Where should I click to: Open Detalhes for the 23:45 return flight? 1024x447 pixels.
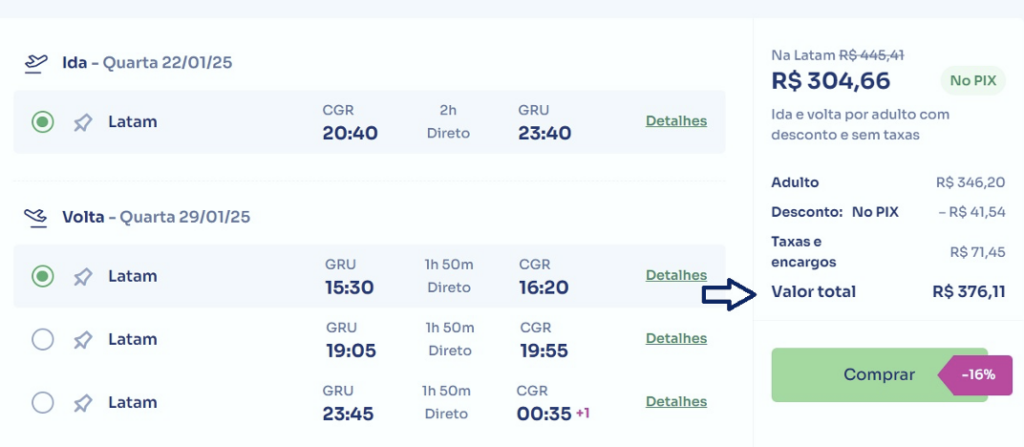tap(676, 401)
